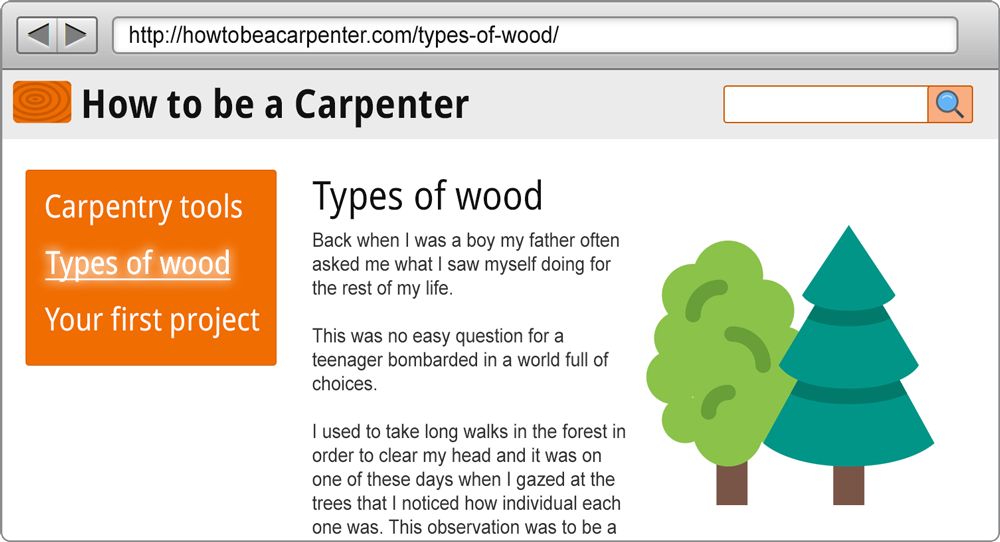This screenshot has height=542, width=1000.
Task: Click the paragraph starting 'Back when I was a boy'
Action: (x=466, y=264)
